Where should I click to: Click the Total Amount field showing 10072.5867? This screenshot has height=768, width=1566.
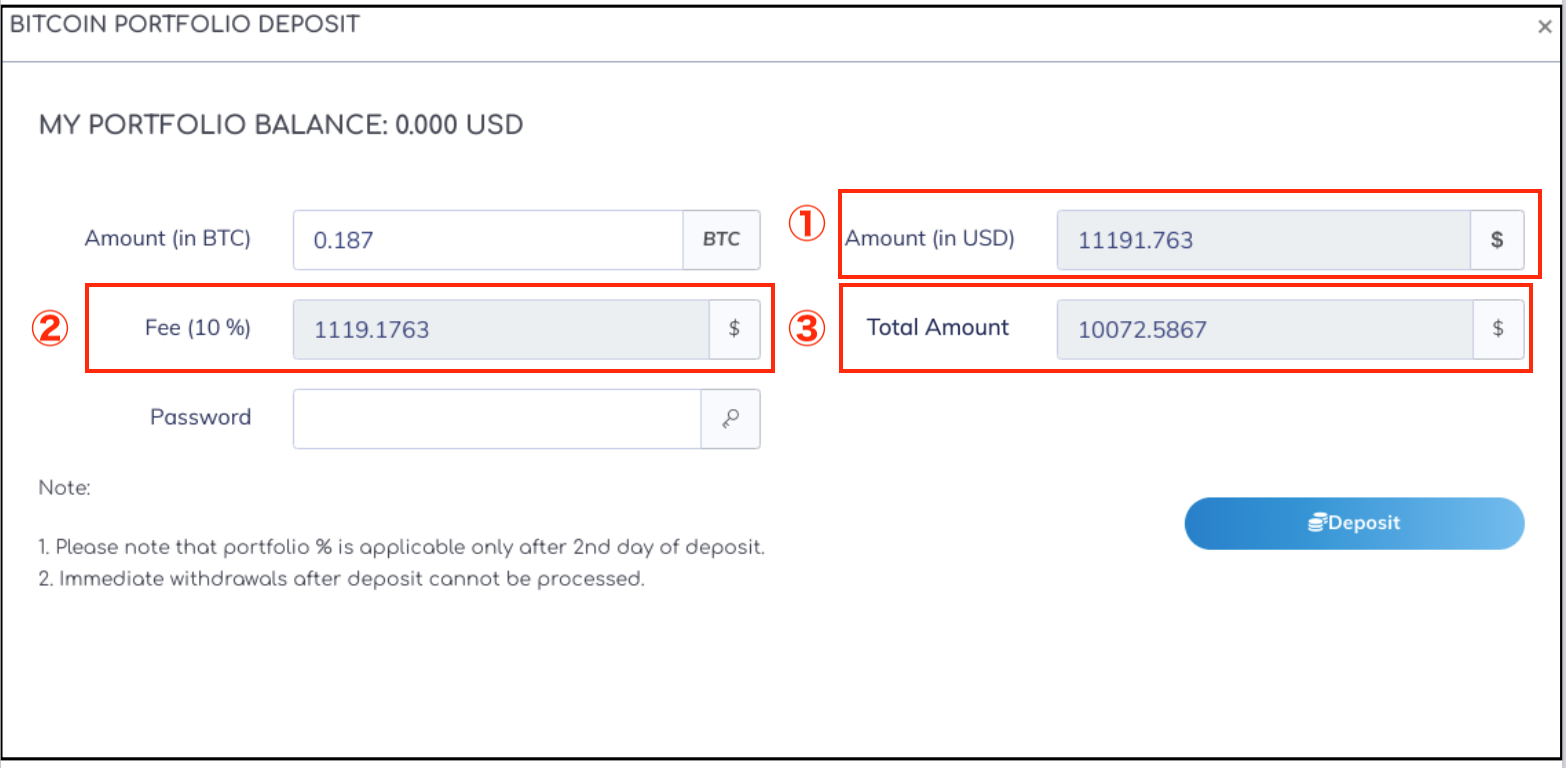click(x=1264, y=329)
